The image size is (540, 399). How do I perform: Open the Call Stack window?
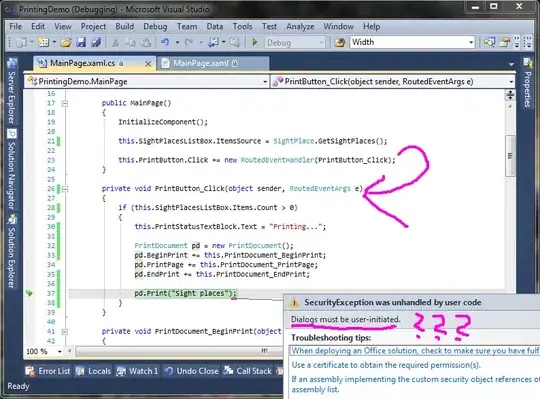[248, 371]
